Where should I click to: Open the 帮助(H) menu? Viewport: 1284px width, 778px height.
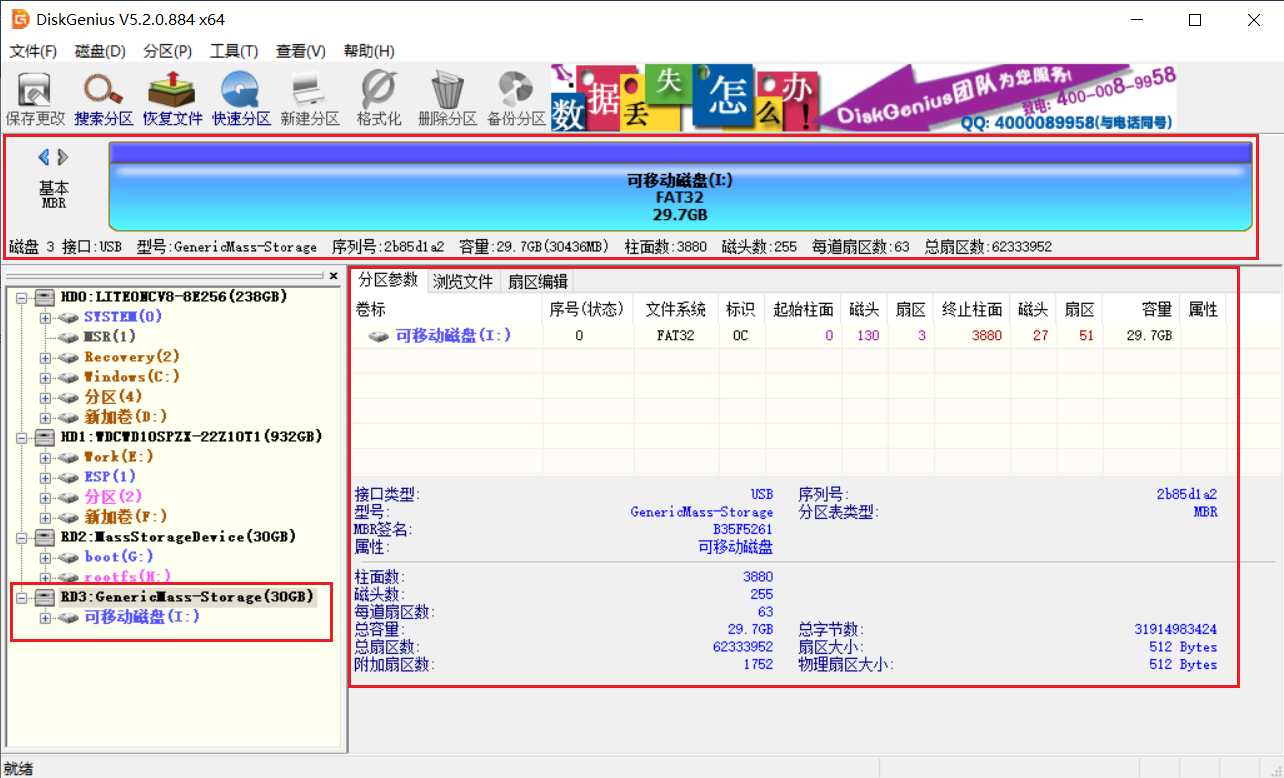coord(368,51)
